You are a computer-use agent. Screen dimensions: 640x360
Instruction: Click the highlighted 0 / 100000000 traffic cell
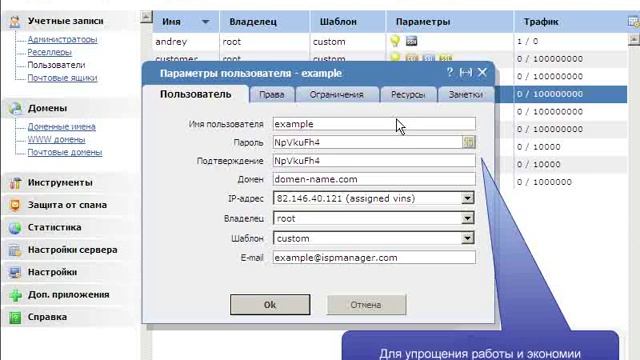(570, 94)
